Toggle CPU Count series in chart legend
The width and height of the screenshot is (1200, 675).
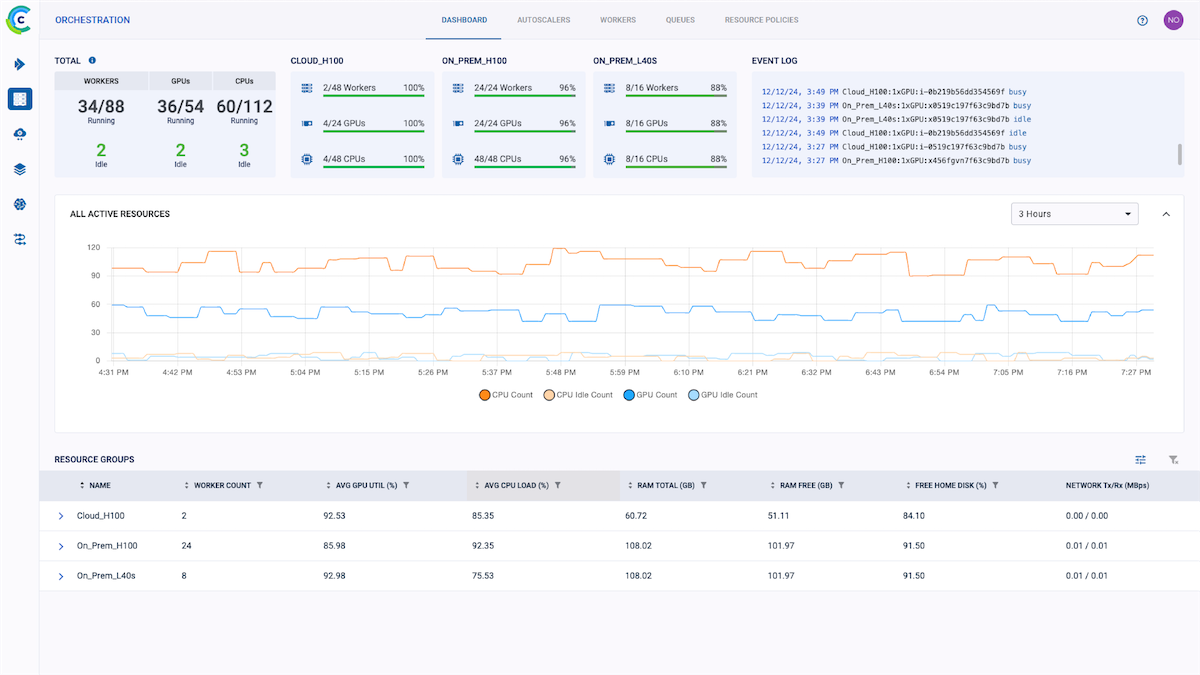coord(506,395)
